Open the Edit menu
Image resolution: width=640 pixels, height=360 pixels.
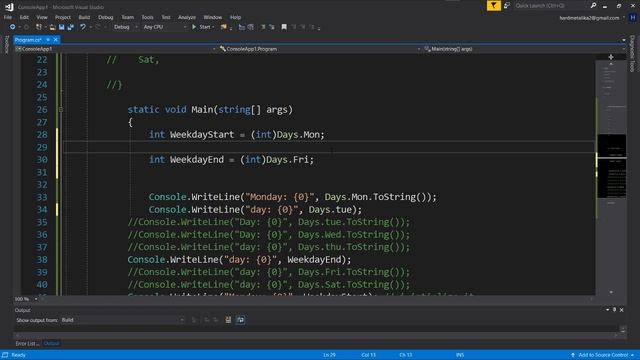click(24, 17)
